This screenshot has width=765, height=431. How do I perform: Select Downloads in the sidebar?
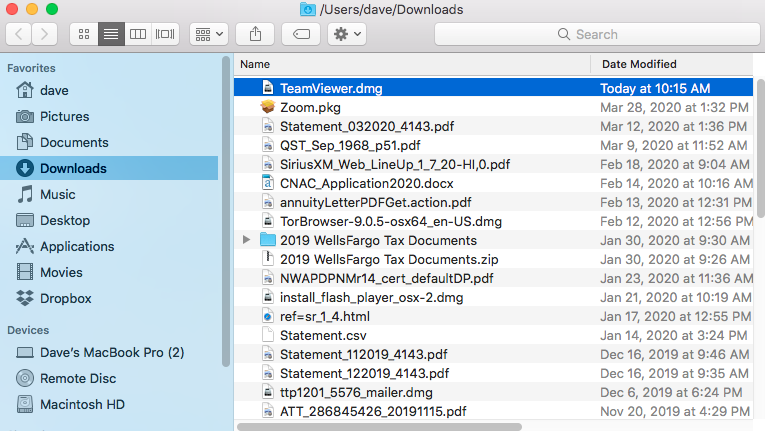(109, 168)
